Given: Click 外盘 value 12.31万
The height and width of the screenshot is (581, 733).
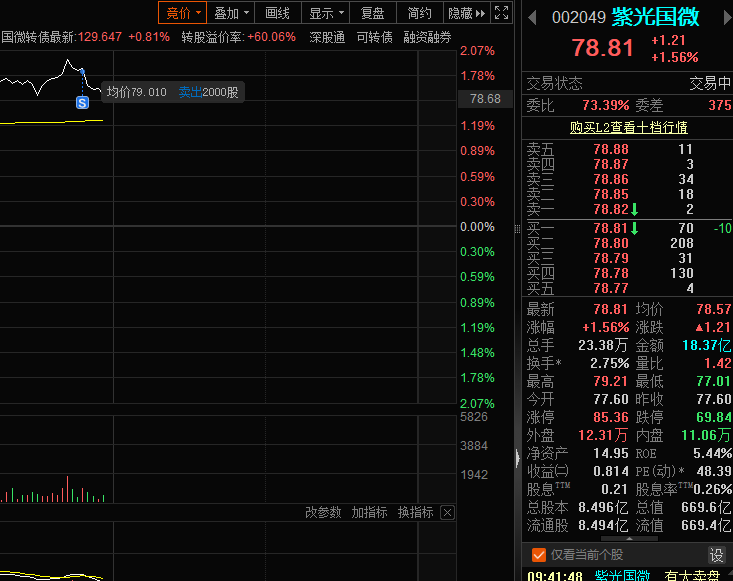Looking at the screenshot, I should click(x=603, y=435).
